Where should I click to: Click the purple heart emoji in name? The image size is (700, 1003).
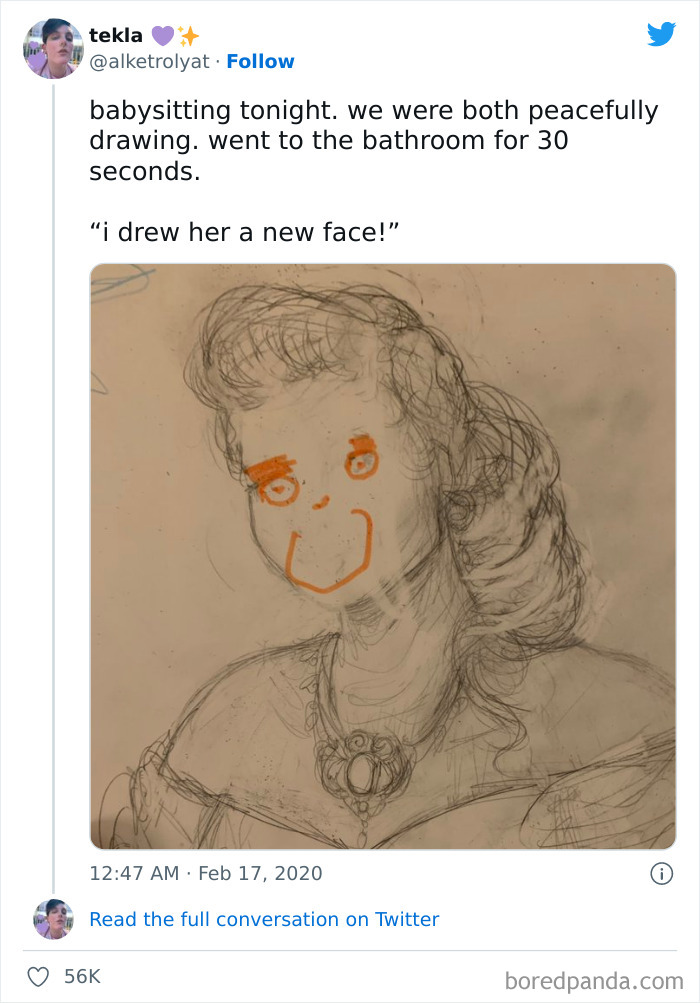[x=163, y=36]
